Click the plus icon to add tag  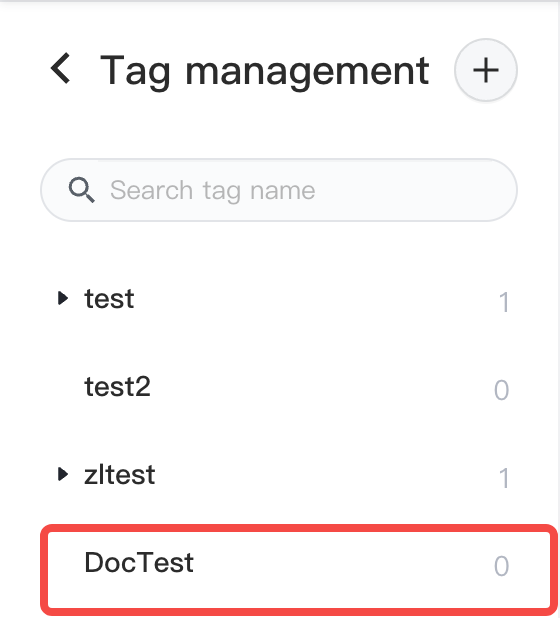click(x=486, y=70)
